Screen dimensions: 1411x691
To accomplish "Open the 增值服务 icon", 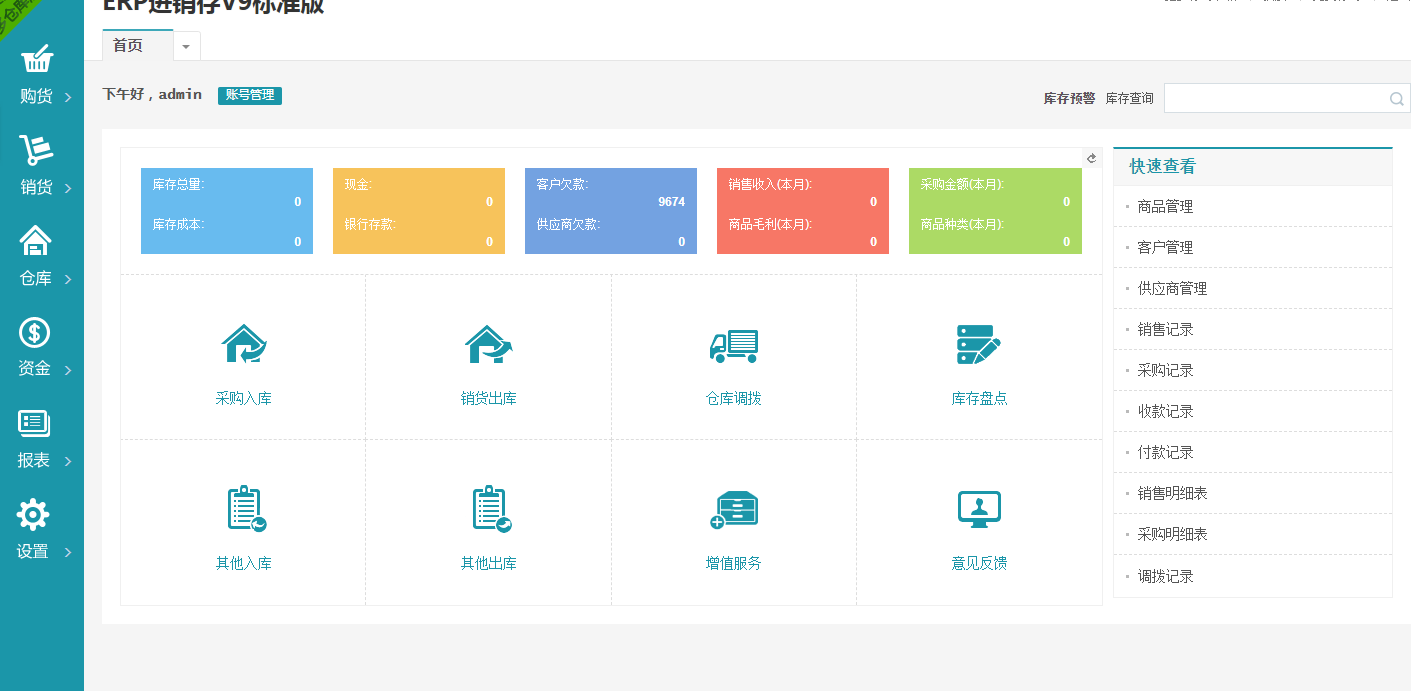I will (x=733, y=509).
